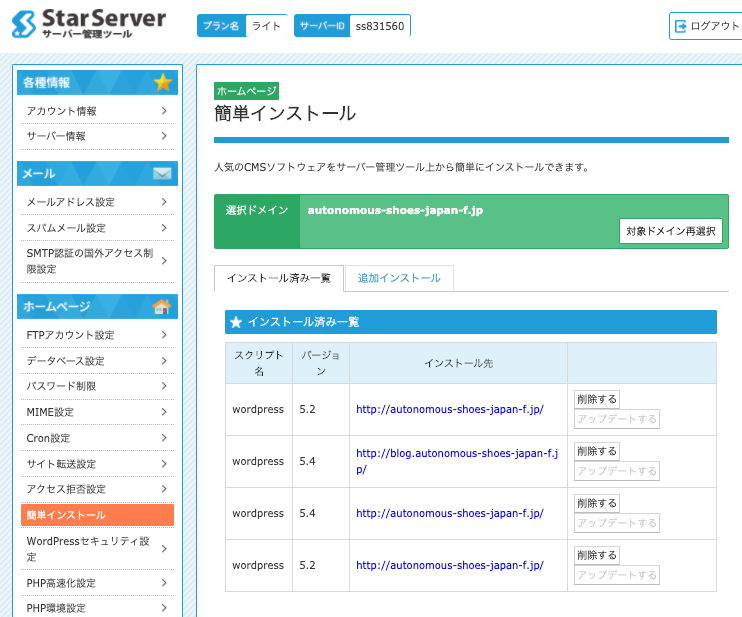Click the envelope icon in メール header
The image size is (742, 617).
[162, 174]
